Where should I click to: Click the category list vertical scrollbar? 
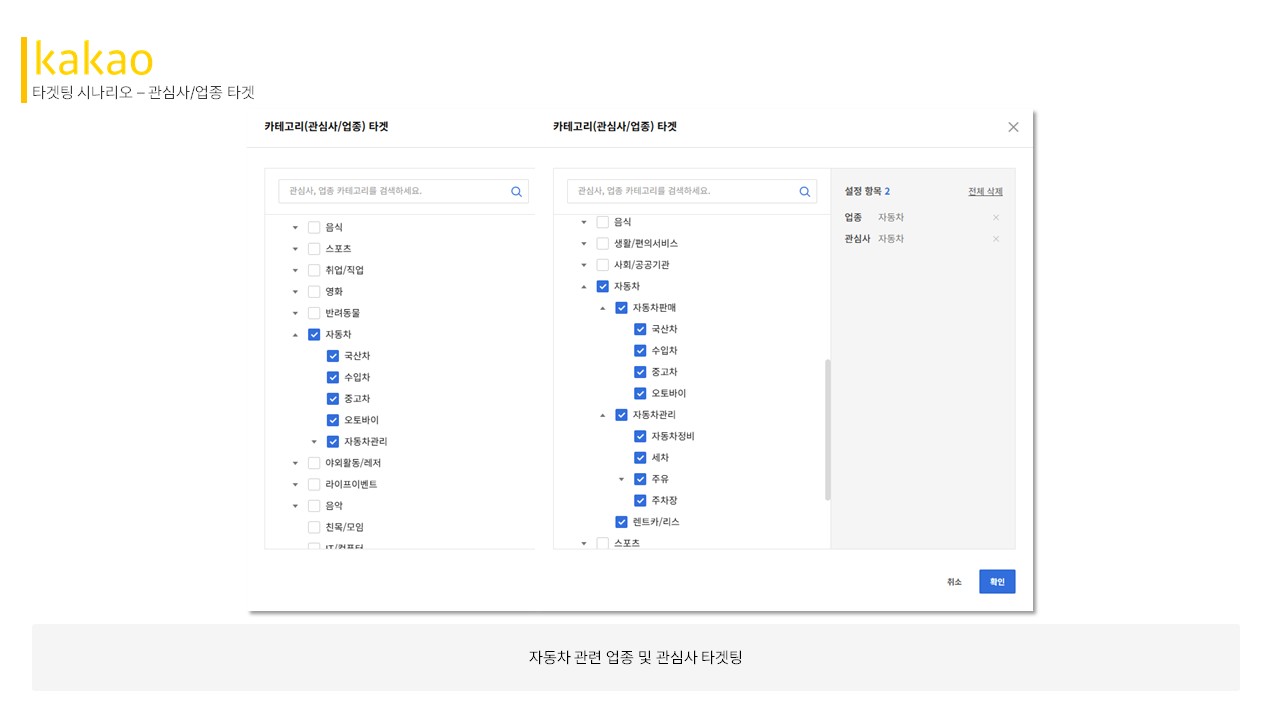click(x=827, y=430)
